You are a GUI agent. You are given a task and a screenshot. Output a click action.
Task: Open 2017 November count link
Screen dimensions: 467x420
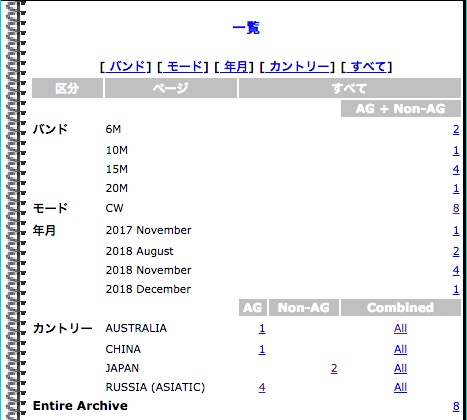point(456,230)
